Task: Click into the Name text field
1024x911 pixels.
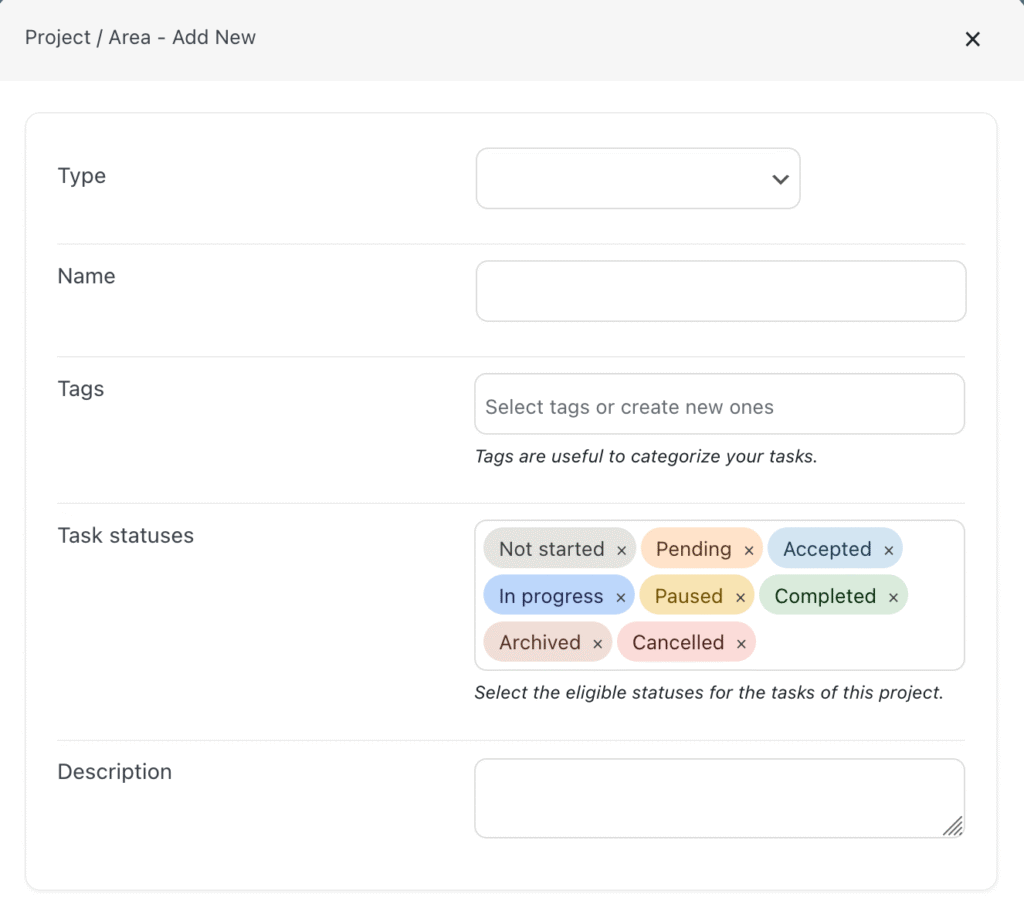Action: [720, 291]
